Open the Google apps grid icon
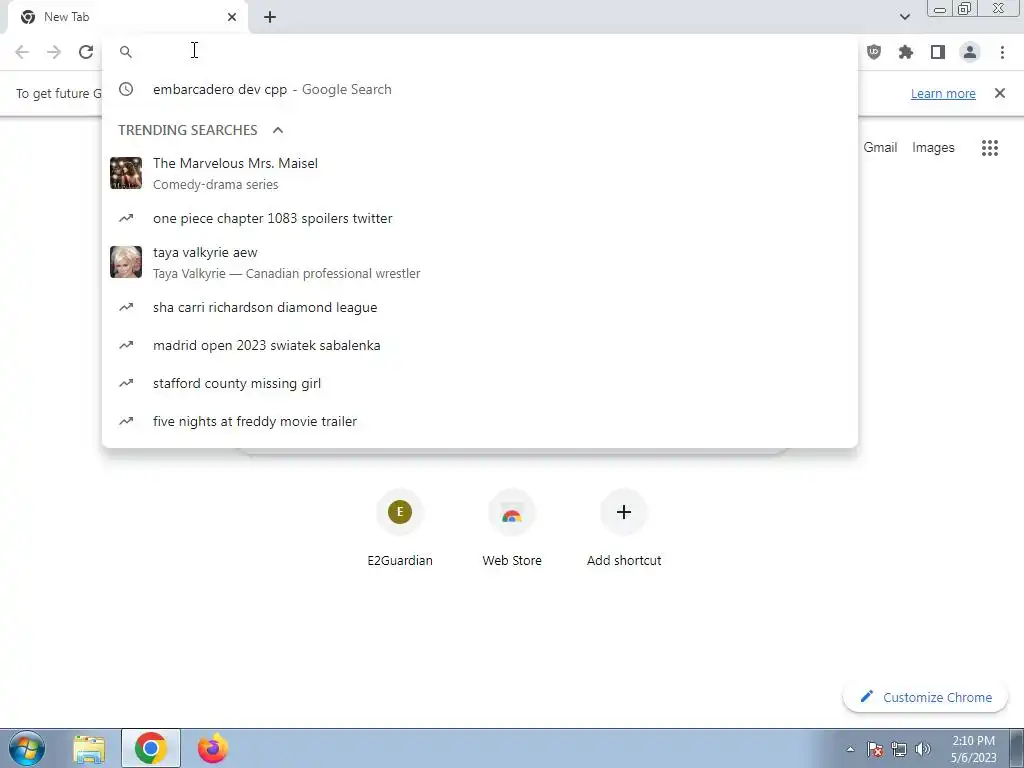 pyautogui.click(x=990, y=148)
